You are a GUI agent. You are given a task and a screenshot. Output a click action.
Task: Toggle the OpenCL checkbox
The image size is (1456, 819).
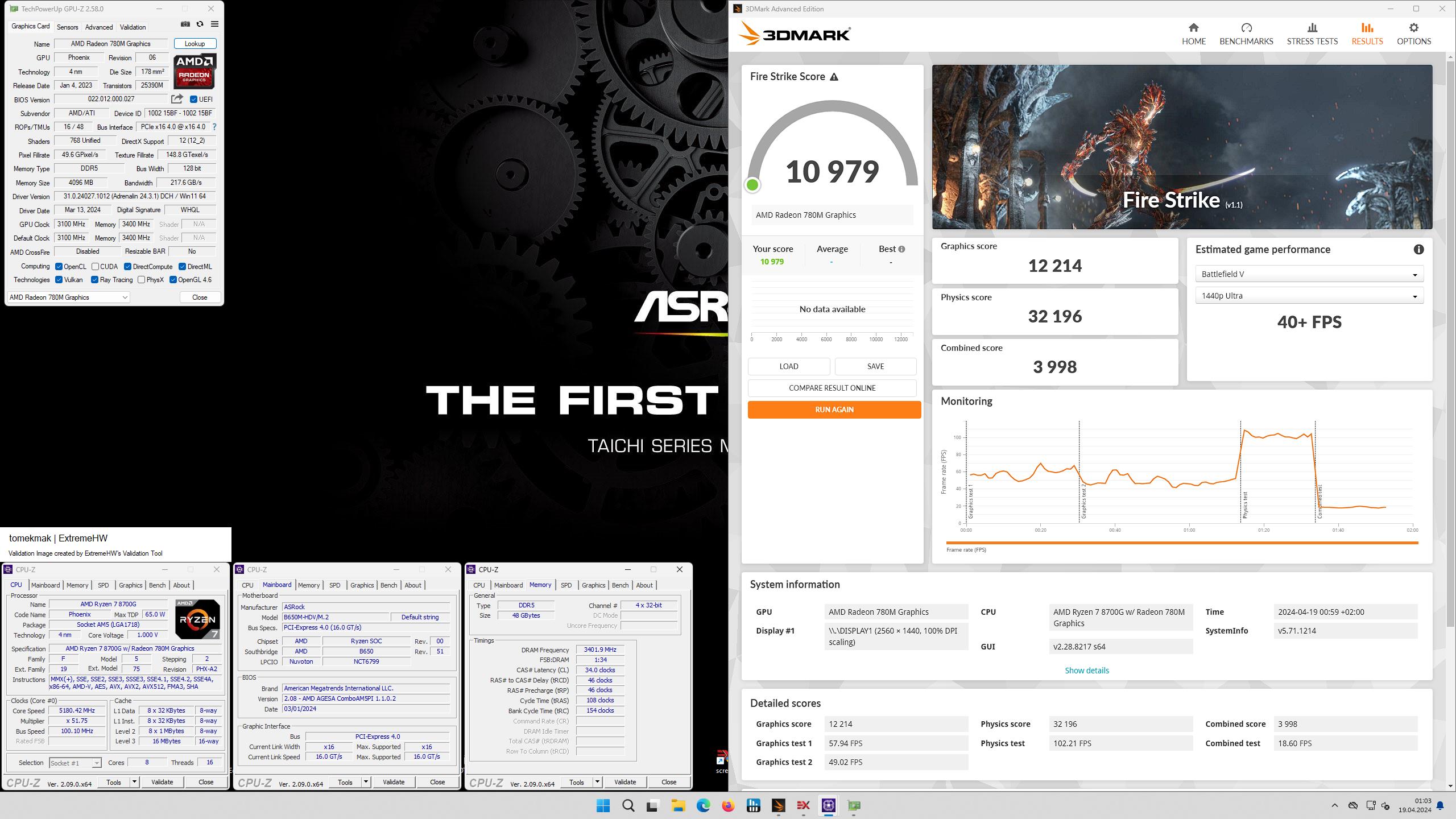pos(59,266)
